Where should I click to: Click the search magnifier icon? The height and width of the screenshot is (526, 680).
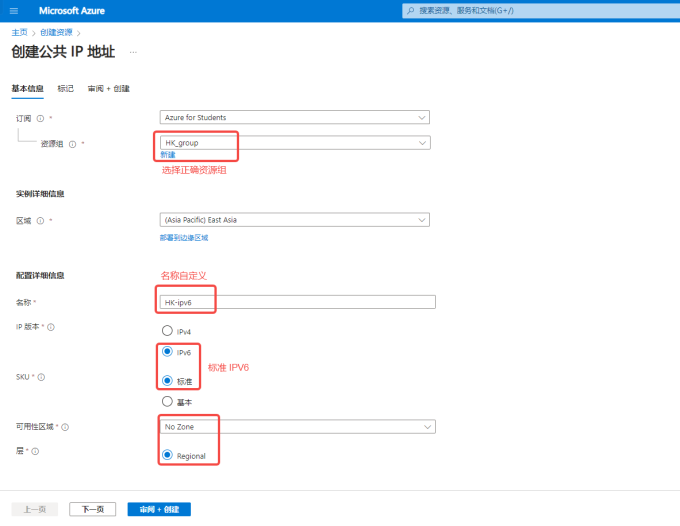(410, 10)
